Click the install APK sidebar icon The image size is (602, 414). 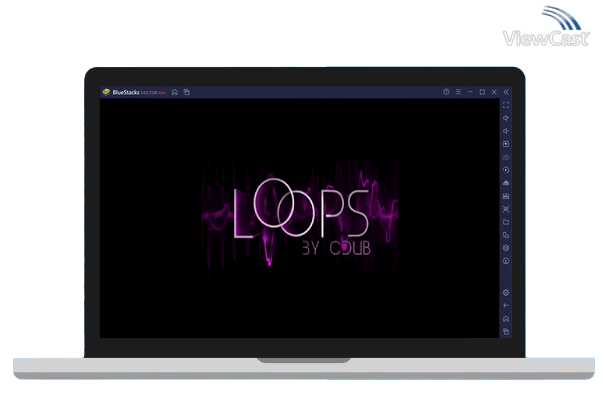pos(506,183)
